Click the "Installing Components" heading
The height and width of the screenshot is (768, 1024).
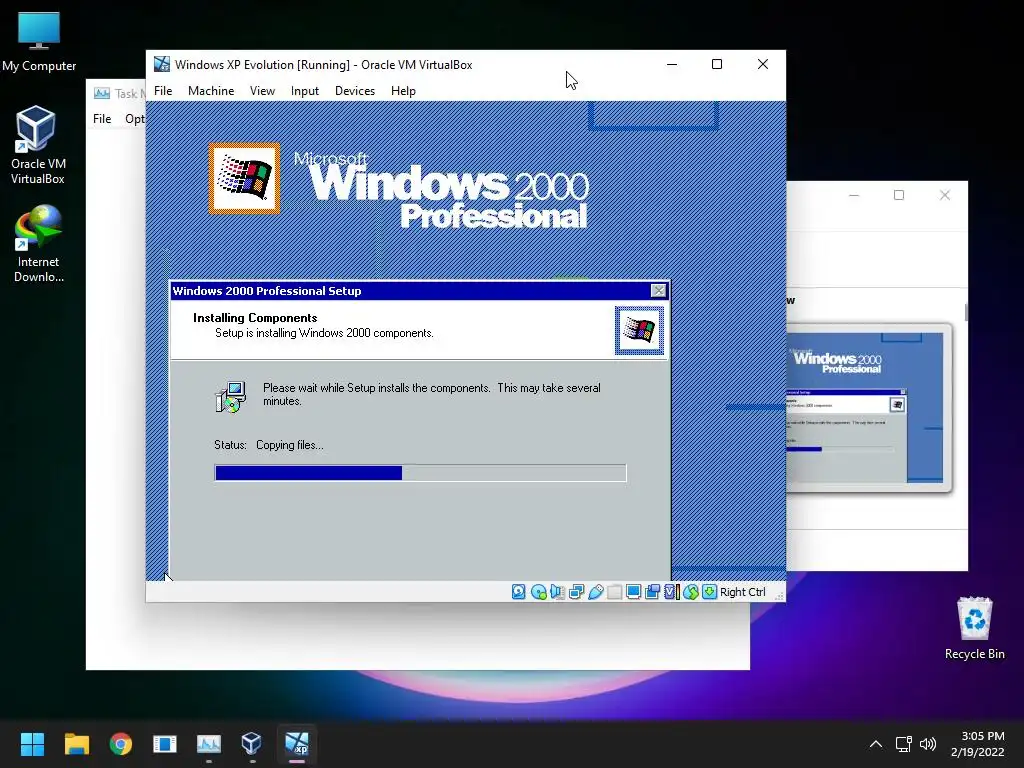pyautogui.click(x=255, y=318)
